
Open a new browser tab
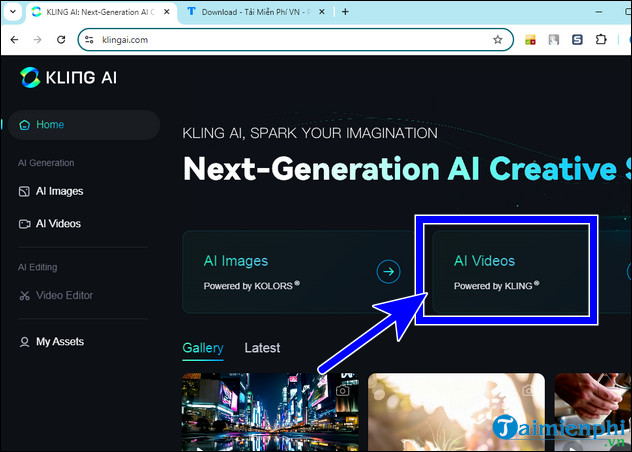tap(345, 12)
